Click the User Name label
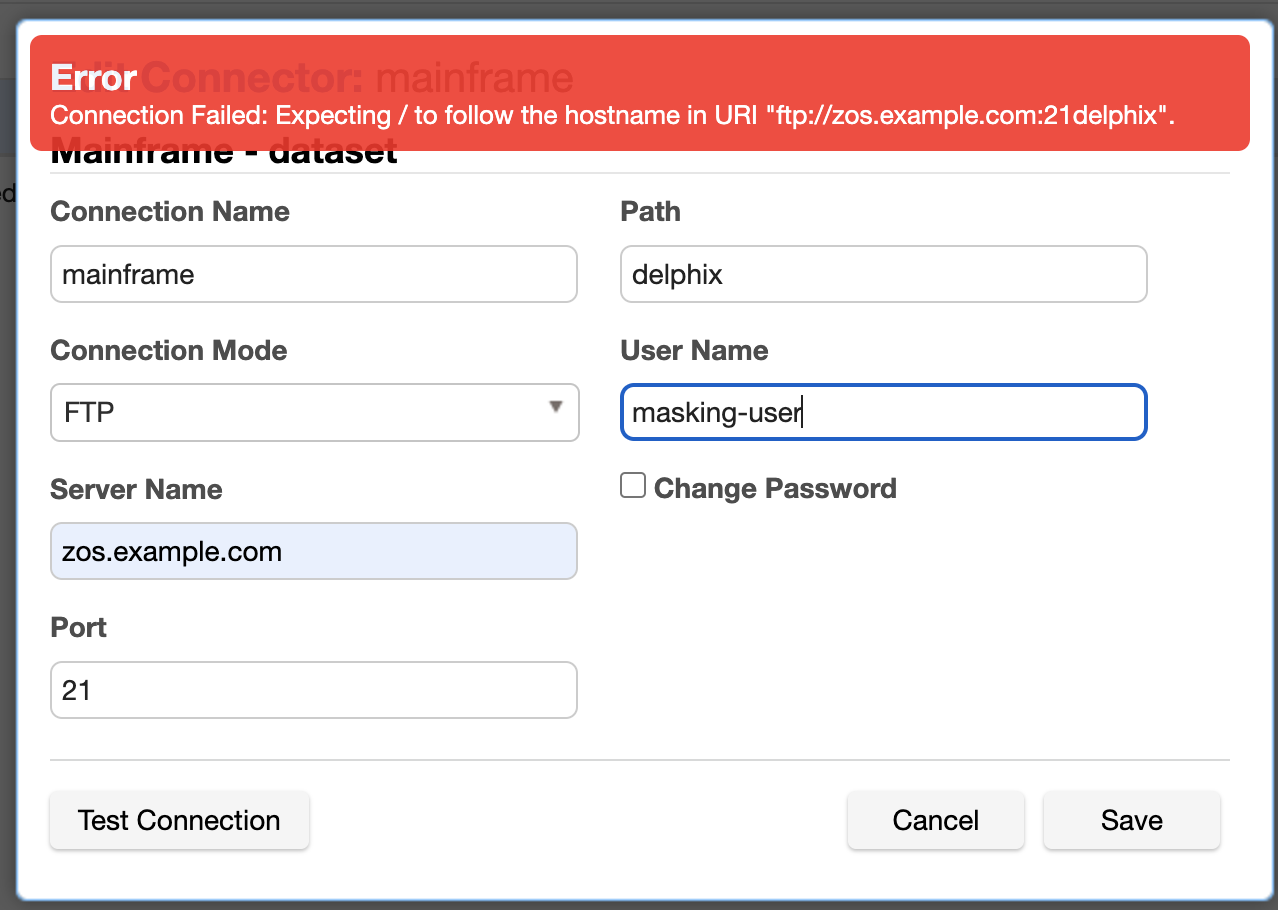 coord(694,351)
